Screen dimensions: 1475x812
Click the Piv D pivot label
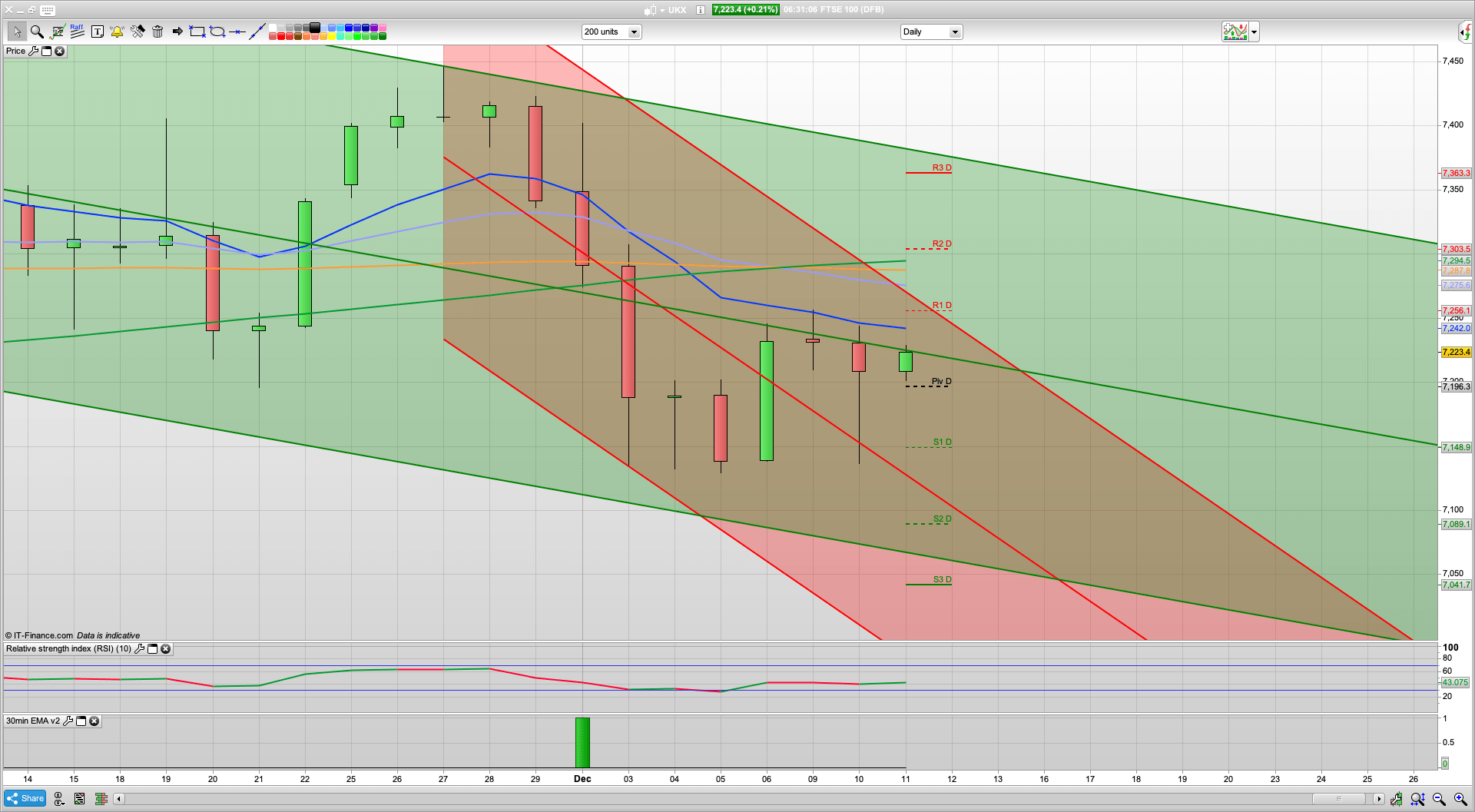941,381
